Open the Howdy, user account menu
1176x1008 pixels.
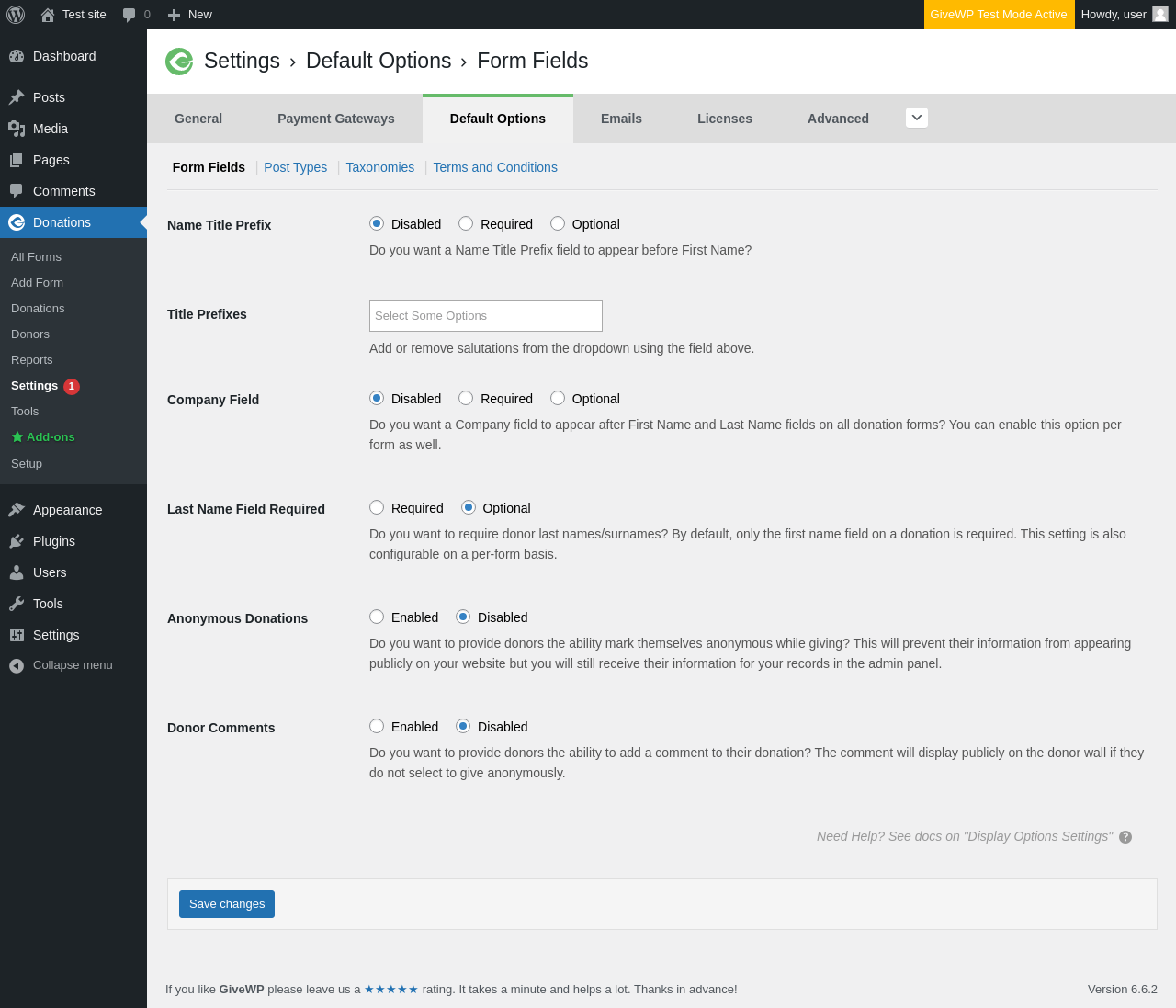click(1125, 15)
